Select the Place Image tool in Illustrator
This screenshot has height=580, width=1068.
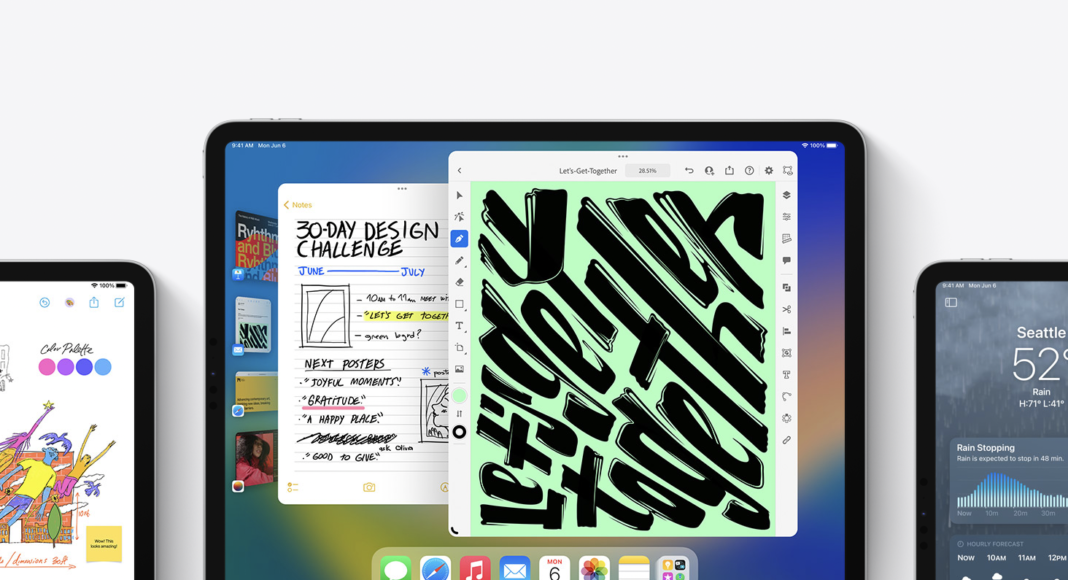[460, 370]
